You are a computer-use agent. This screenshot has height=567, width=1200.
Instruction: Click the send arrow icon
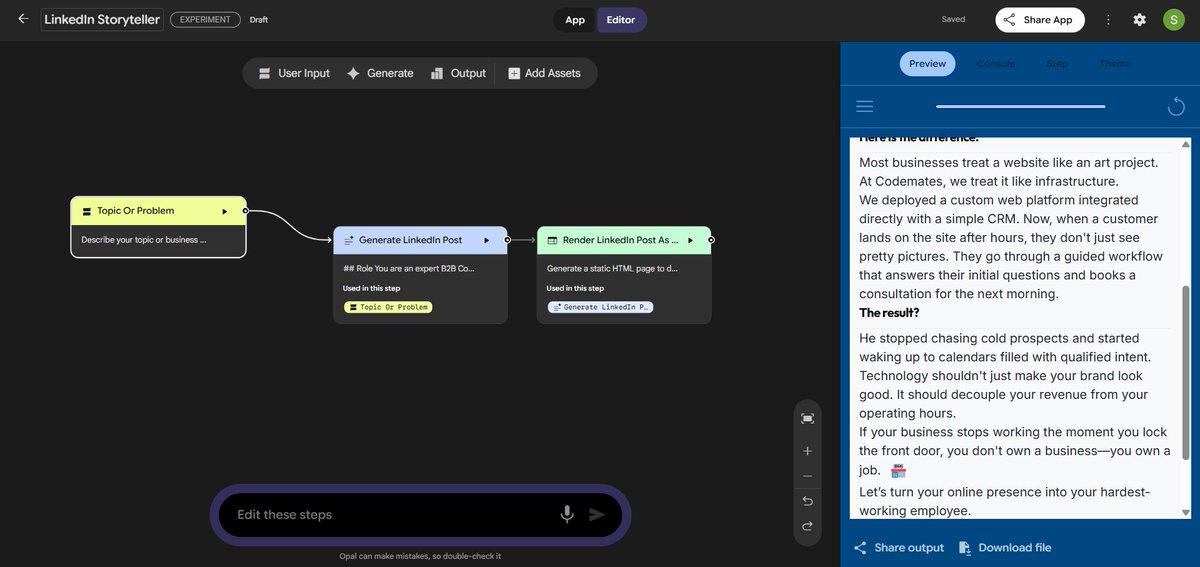(x=597, y=515)
